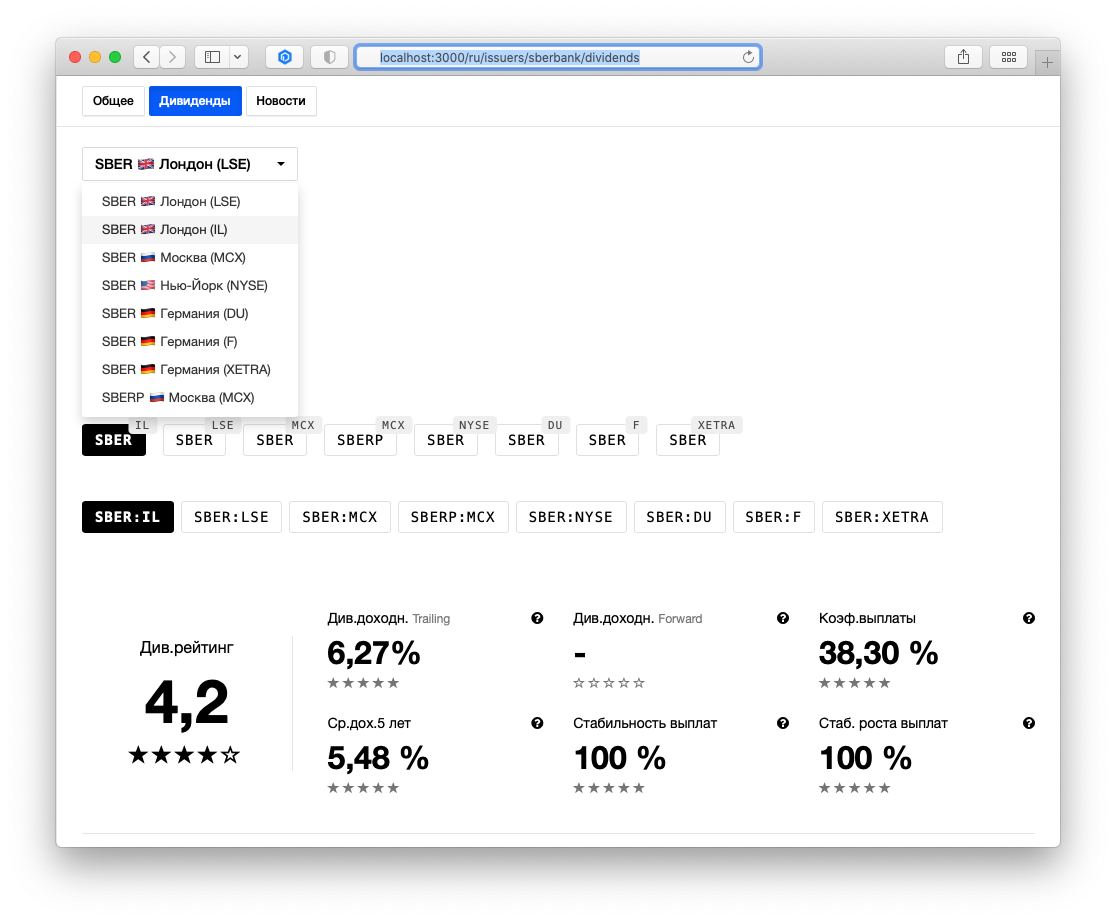Open help icon for Коэф.выплаты

[x=1029, y=619]
